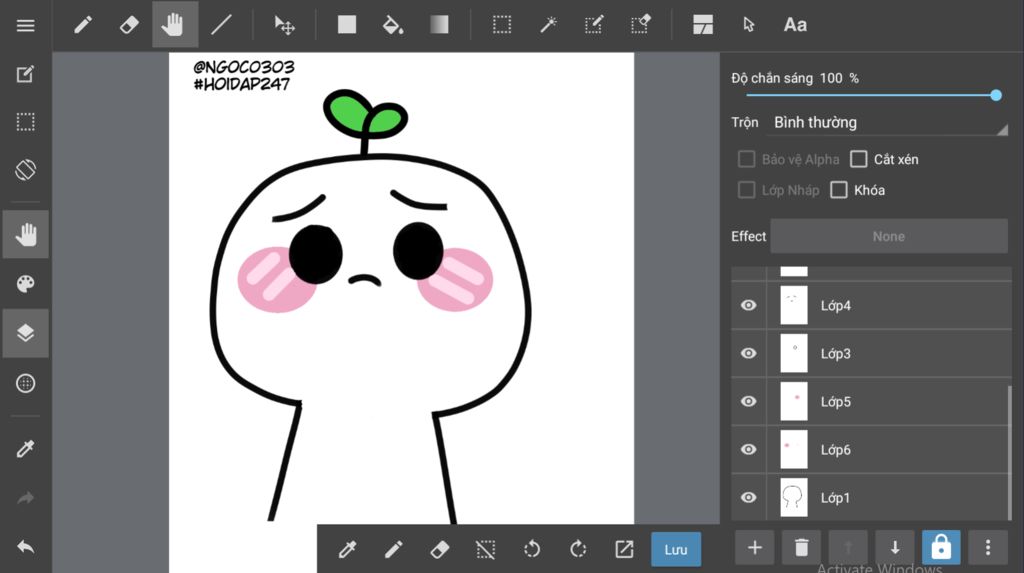The width and height of the screenshot is (1024, 573).
Task: Select the Eraser tool in top toolbar
Action: (x=129, y=25)
